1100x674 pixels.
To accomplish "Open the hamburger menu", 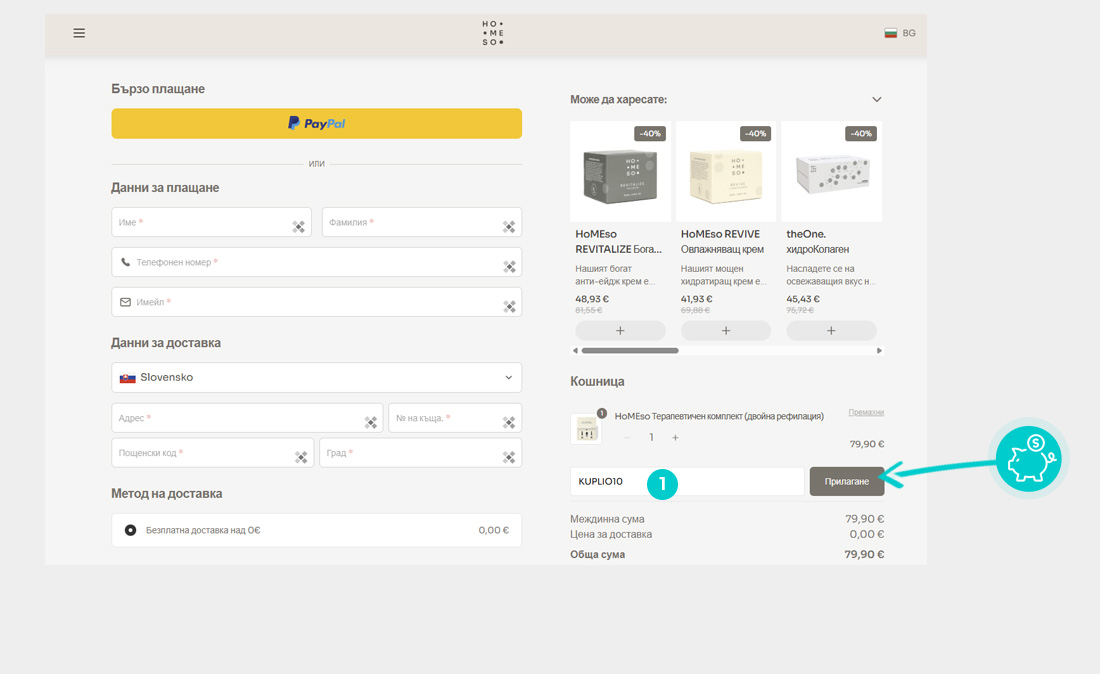I will click(79, 33).
